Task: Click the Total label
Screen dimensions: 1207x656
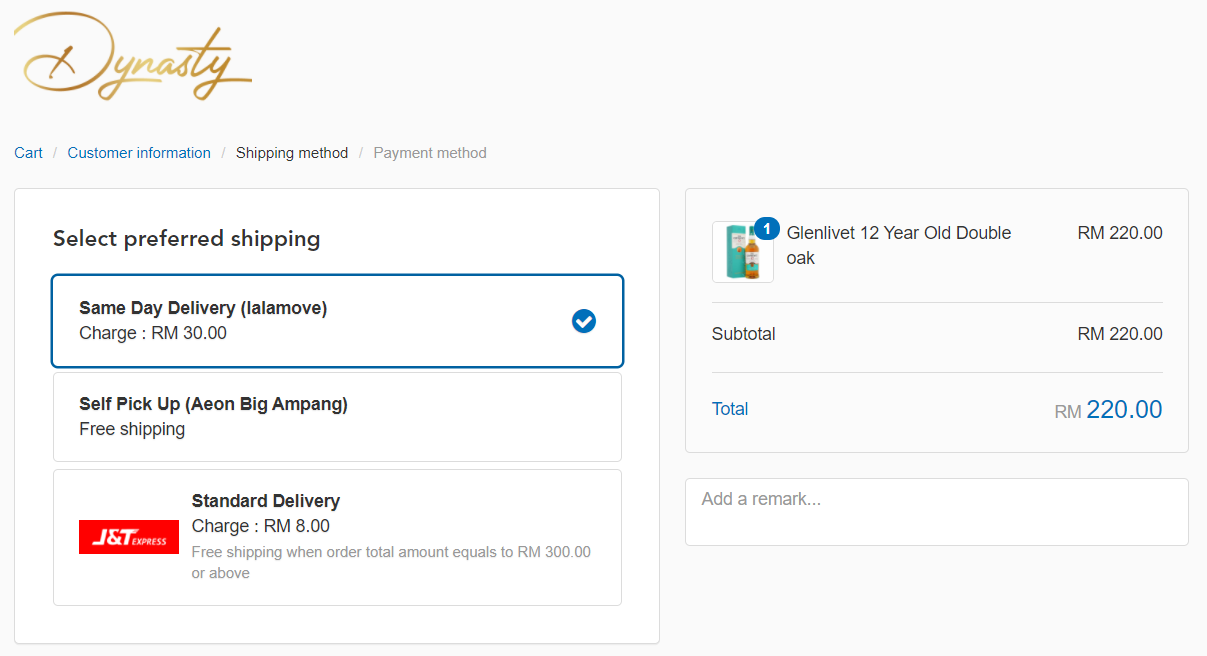Action: tap(730, 409)
